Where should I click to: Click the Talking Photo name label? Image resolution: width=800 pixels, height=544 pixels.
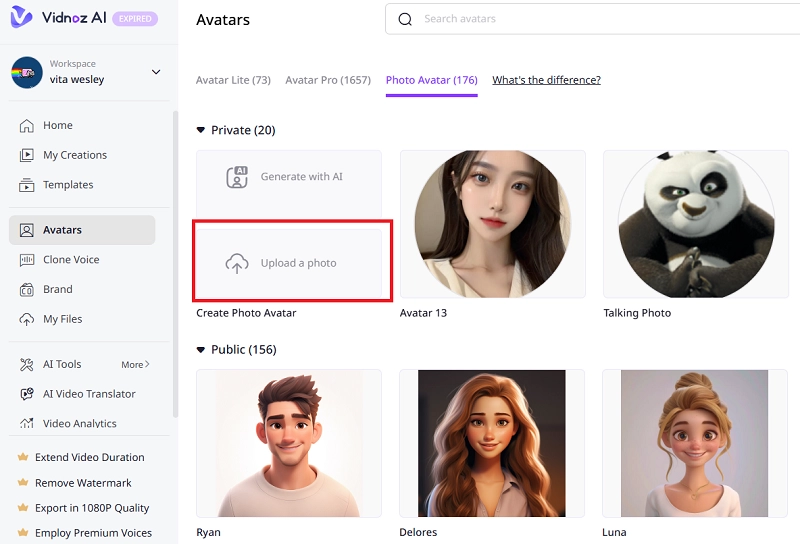click(637, 313)
